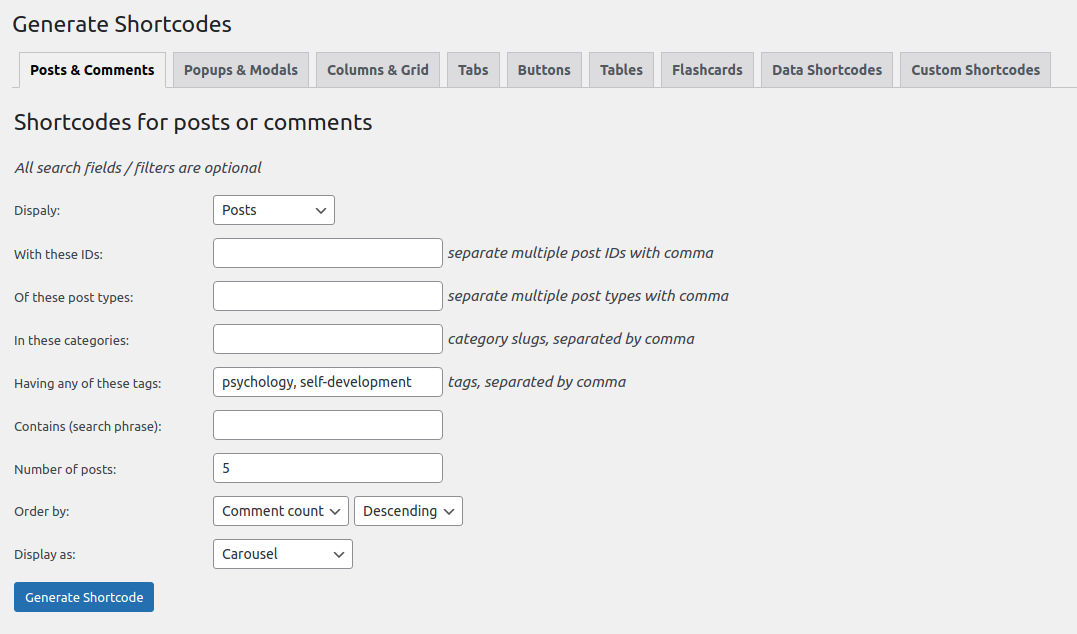Focus the With these IDs field
The width and height of the screenshot is (1077, 634).
(x=327, y=253)
